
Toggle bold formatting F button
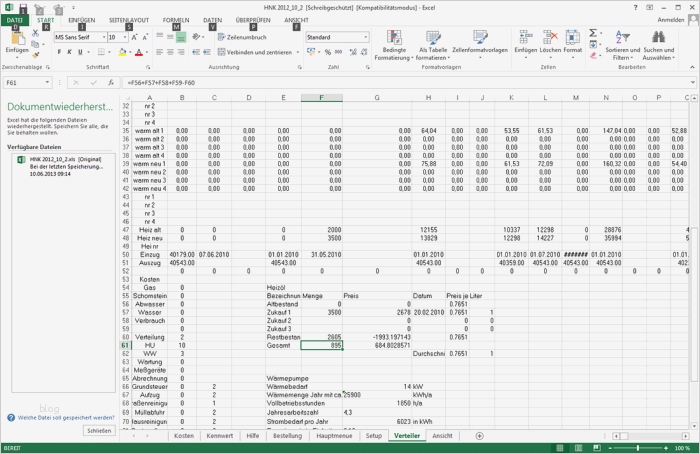[59, 52]
